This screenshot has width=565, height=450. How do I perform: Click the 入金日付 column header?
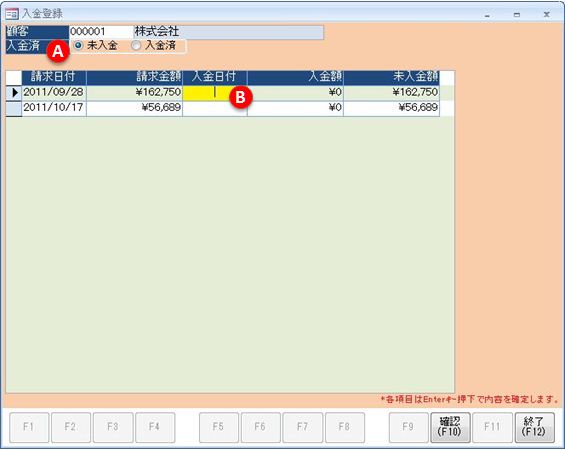click(215, 77)
